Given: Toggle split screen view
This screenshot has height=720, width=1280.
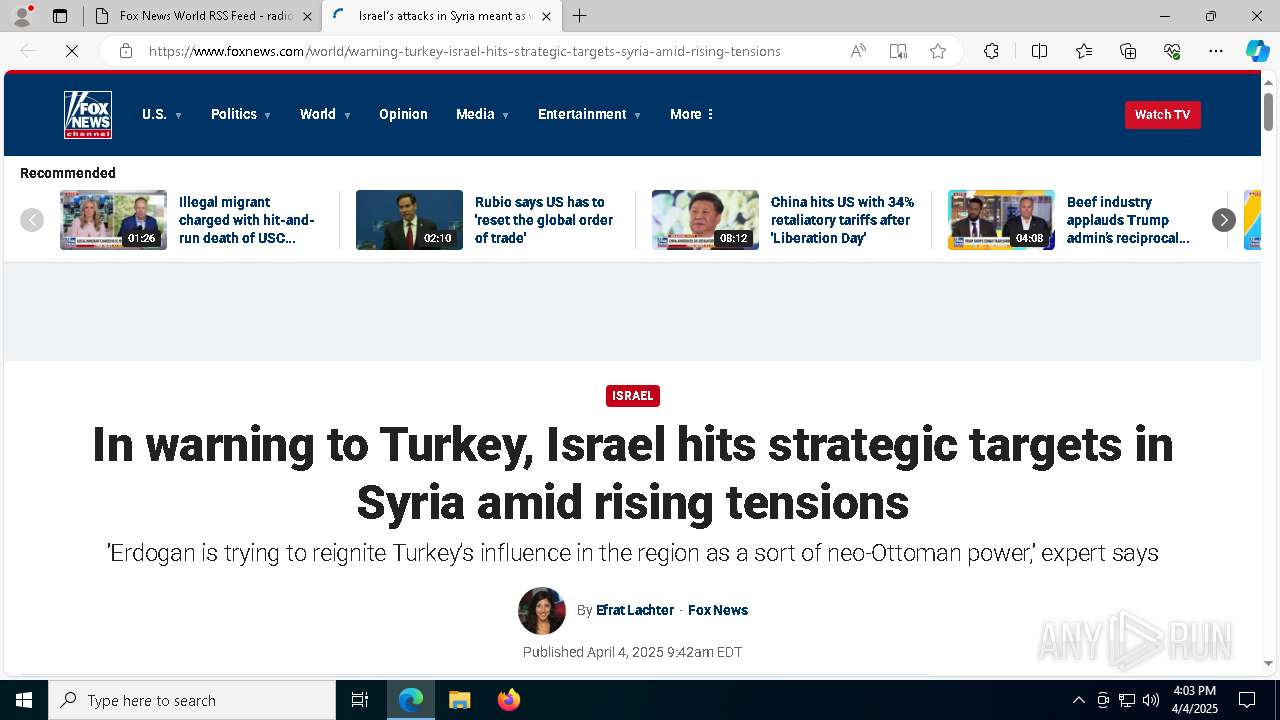Looking at the screenshot, I should pos(1039,51).
